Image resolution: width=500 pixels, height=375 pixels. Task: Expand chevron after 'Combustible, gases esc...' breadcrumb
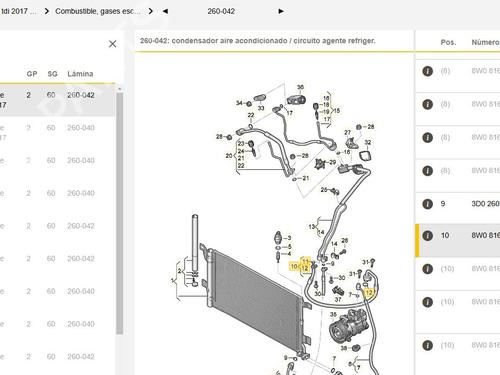pos(151,11)
